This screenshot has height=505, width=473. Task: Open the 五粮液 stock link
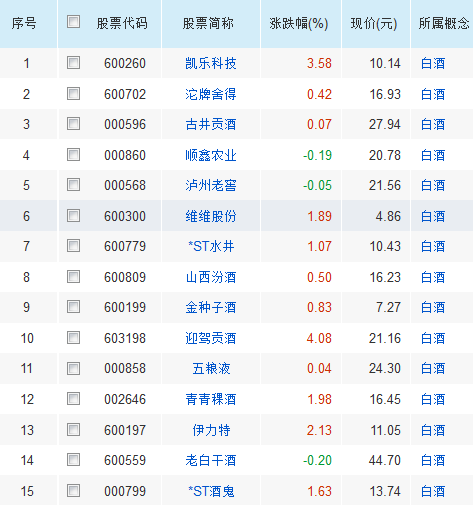[211, 368]
